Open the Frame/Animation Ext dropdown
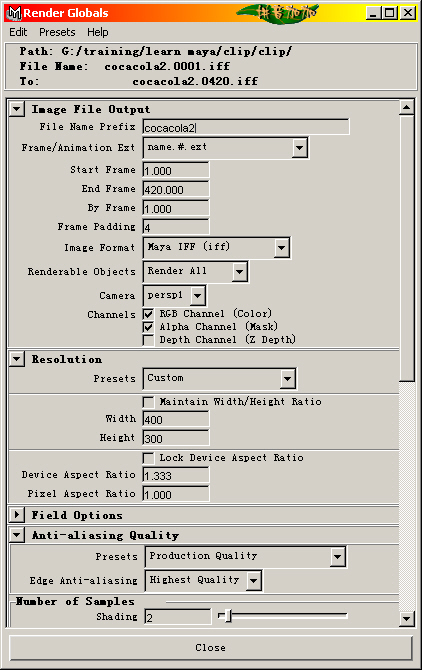The image size is (422, 670). (x=300, y=148)
